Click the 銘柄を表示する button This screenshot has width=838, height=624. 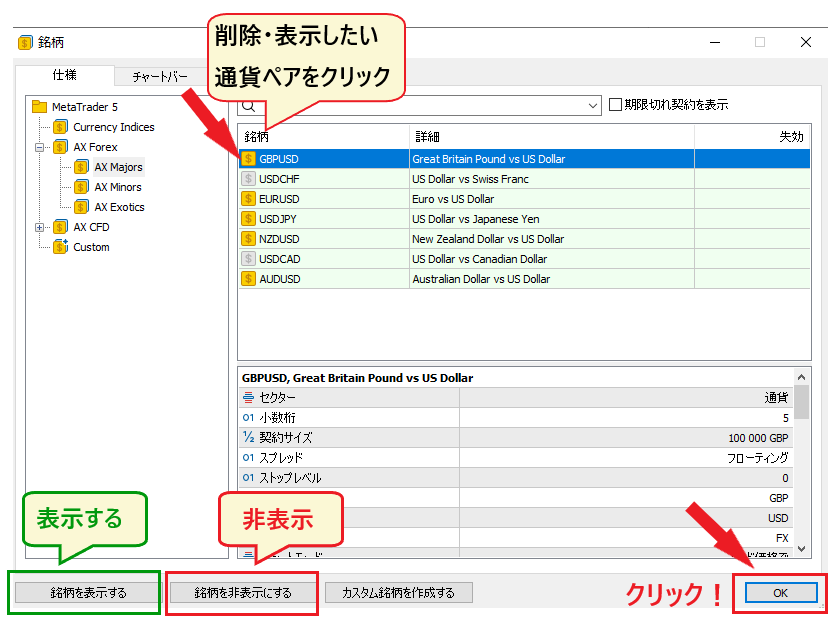[88, 593]
